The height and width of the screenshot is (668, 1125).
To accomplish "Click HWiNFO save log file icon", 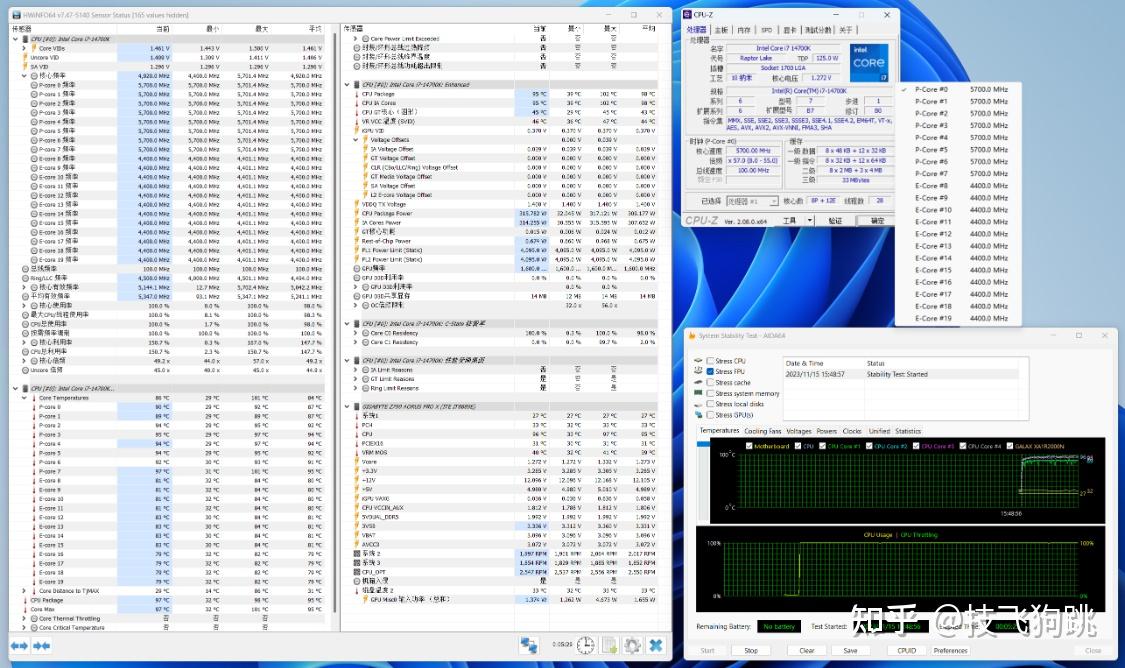I will pyautogui.click(x=609, y=645).
